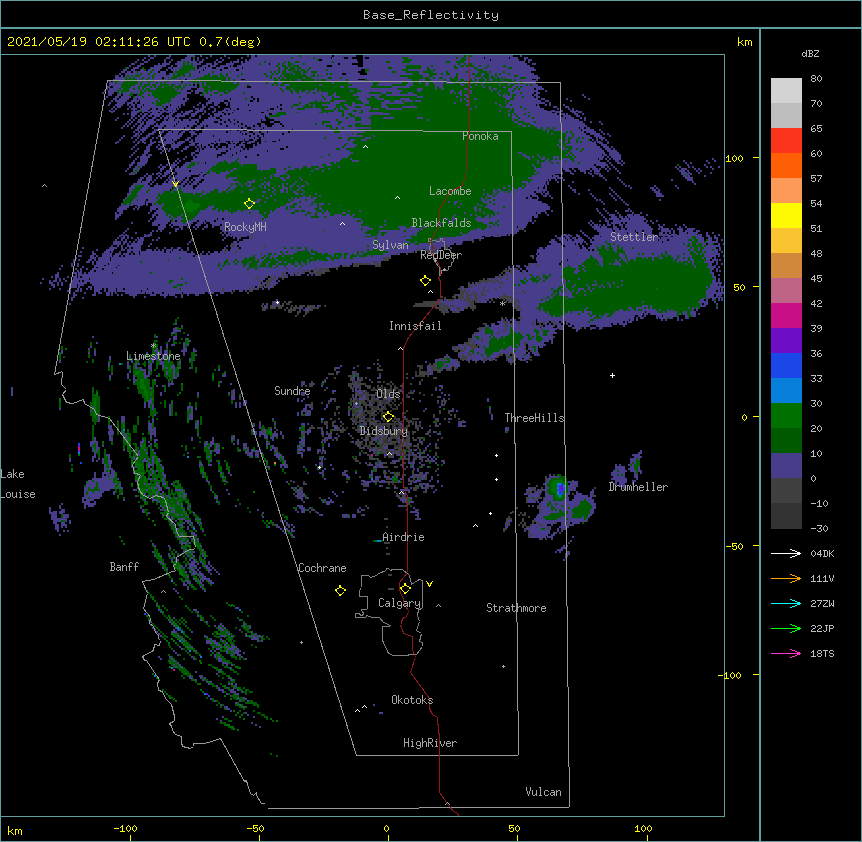The width and height of the screenshot is (862, 842).
Task: Pick the light gray top swatch in legend
Action: coord(786,90)
